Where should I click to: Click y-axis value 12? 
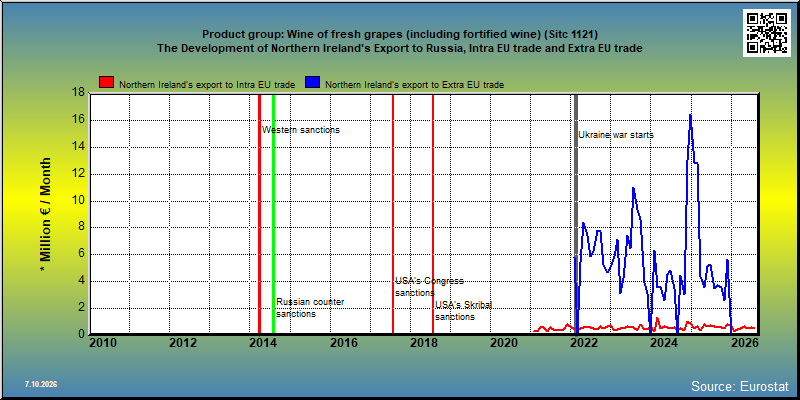pos(77,173)
